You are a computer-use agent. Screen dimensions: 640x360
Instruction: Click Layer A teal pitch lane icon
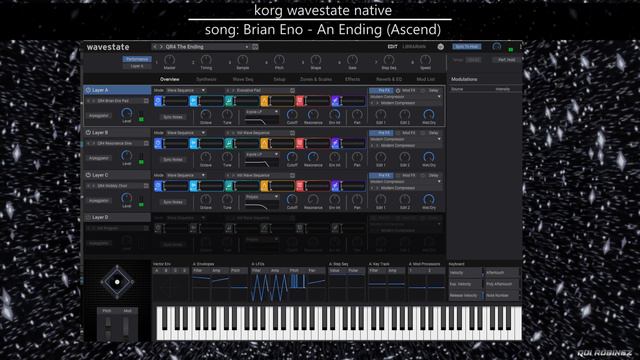(x=229, y=101)
